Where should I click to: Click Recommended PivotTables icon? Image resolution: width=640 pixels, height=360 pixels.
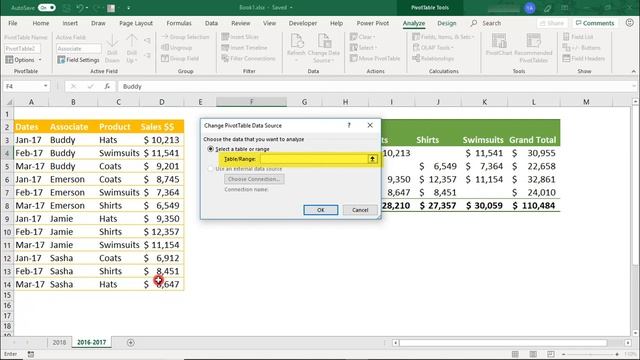(x=533, y=41)
